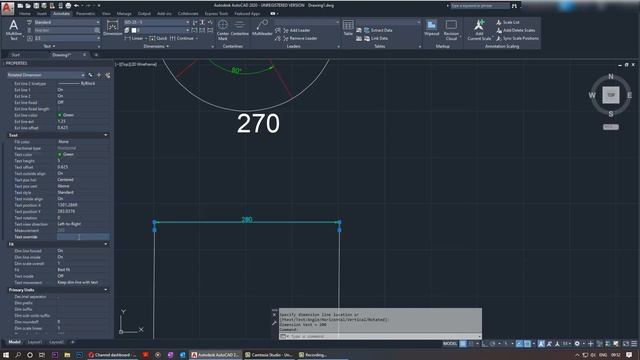The width and height of the screenshot is (640, 360).
Task: Click the Multiline Text tool
Action: (13, 30)
